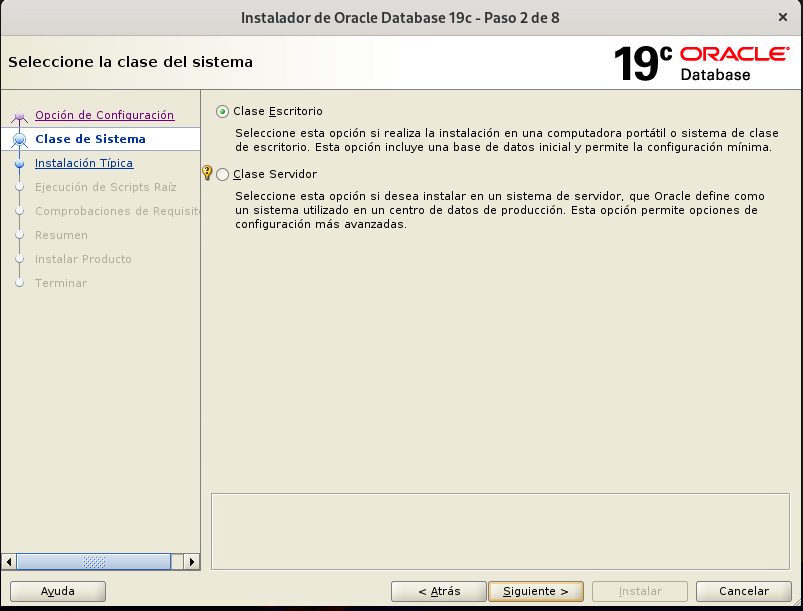Open help with the Ayuda button
This screenshot has width=803, height=611.
57,591
